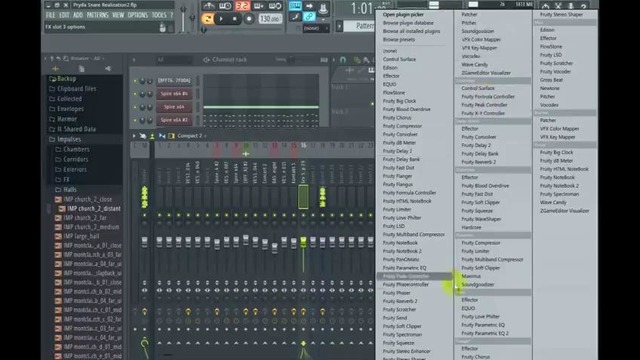Select the Spire x64 channel button

pos(174,107)
